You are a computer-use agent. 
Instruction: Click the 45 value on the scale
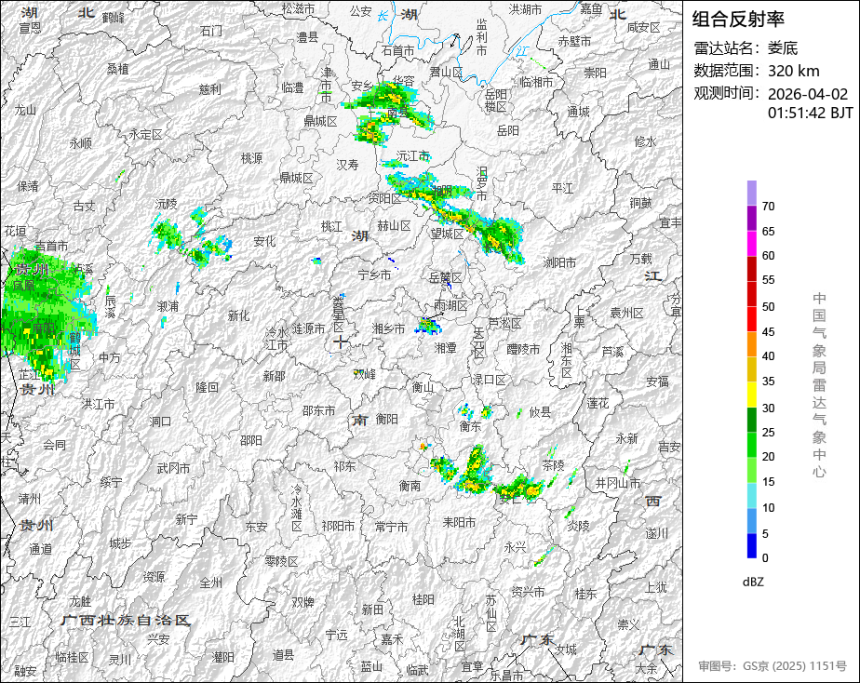tap(768, 332)
